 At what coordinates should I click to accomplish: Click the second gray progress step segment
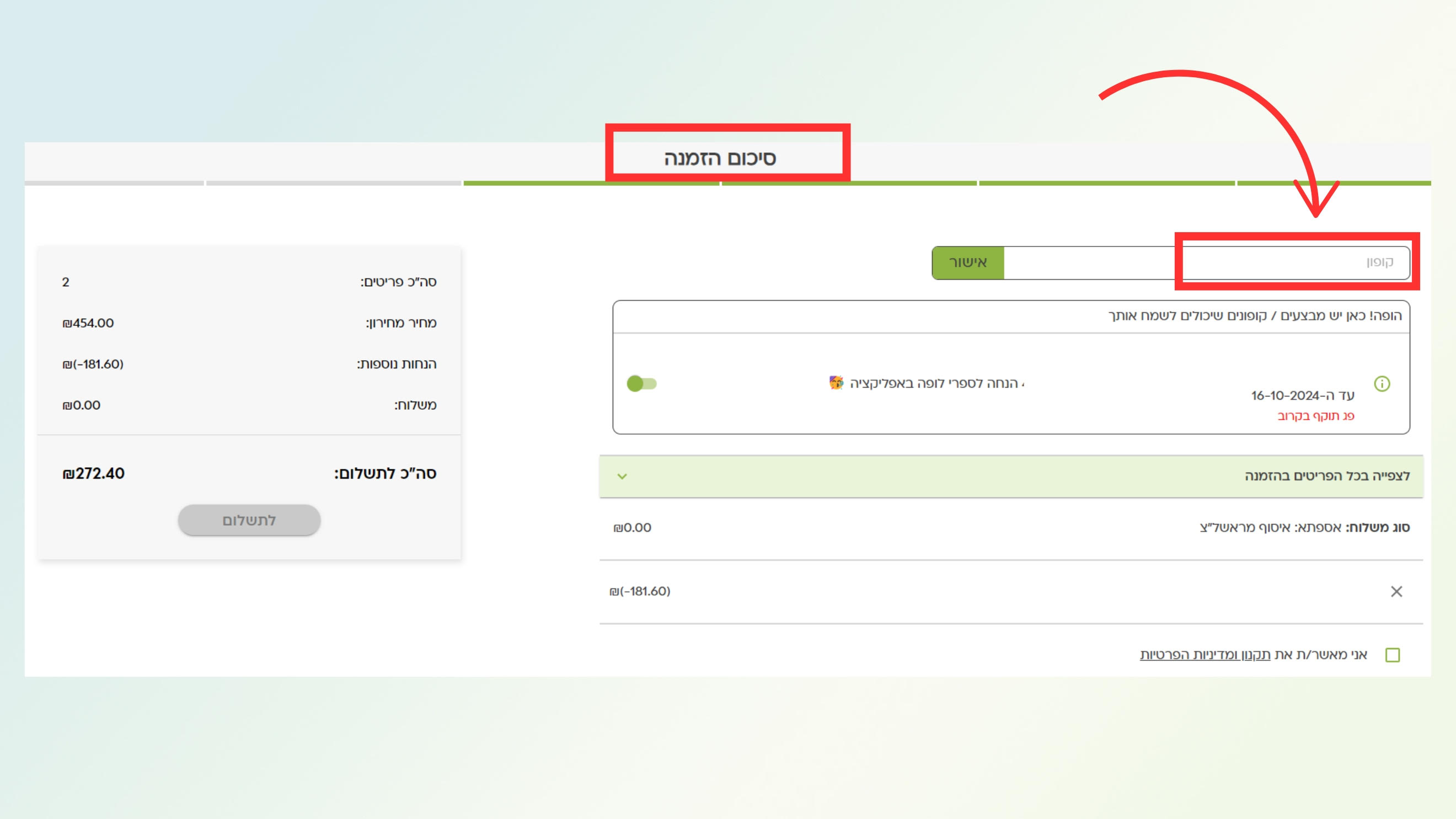334,183
